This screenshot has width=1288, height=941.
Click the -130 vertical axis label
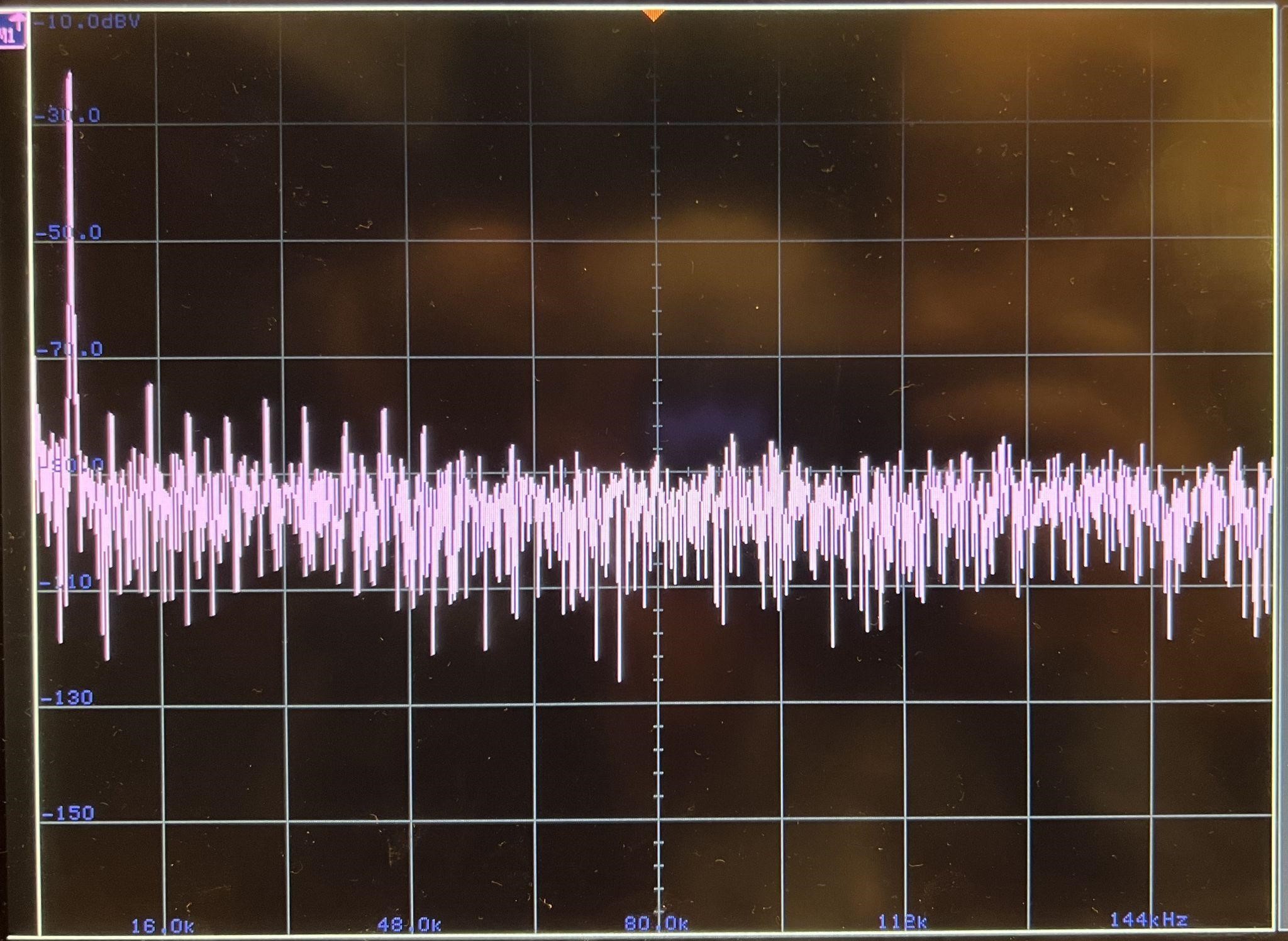click(67, 698)
